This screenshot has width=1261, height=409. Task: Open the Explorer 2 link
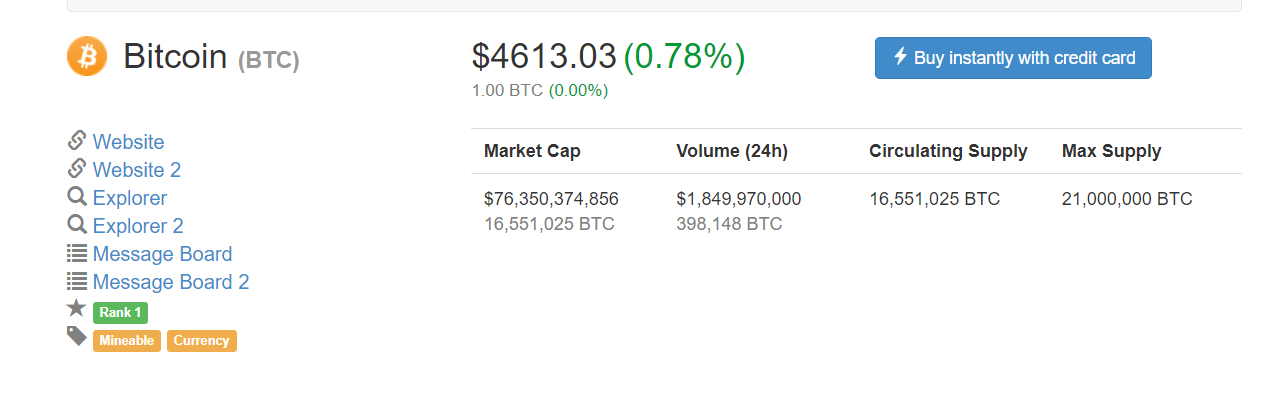pos(138,226)
